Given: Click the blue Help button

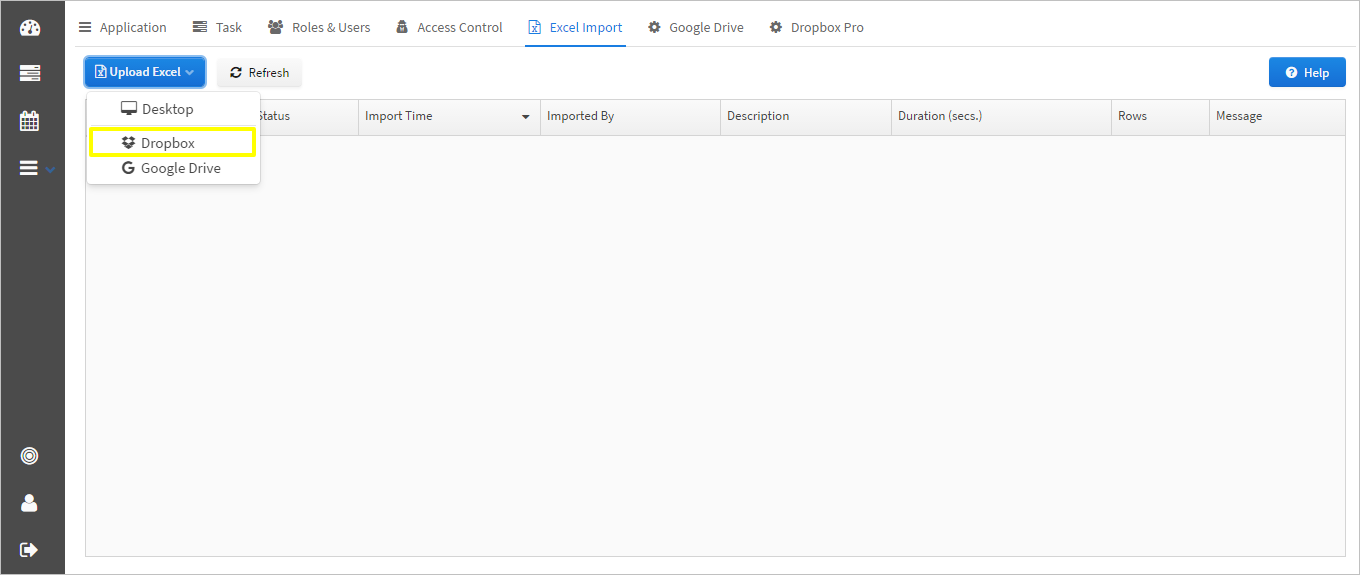Looking at the screenshot, I should coord(1307,72).
